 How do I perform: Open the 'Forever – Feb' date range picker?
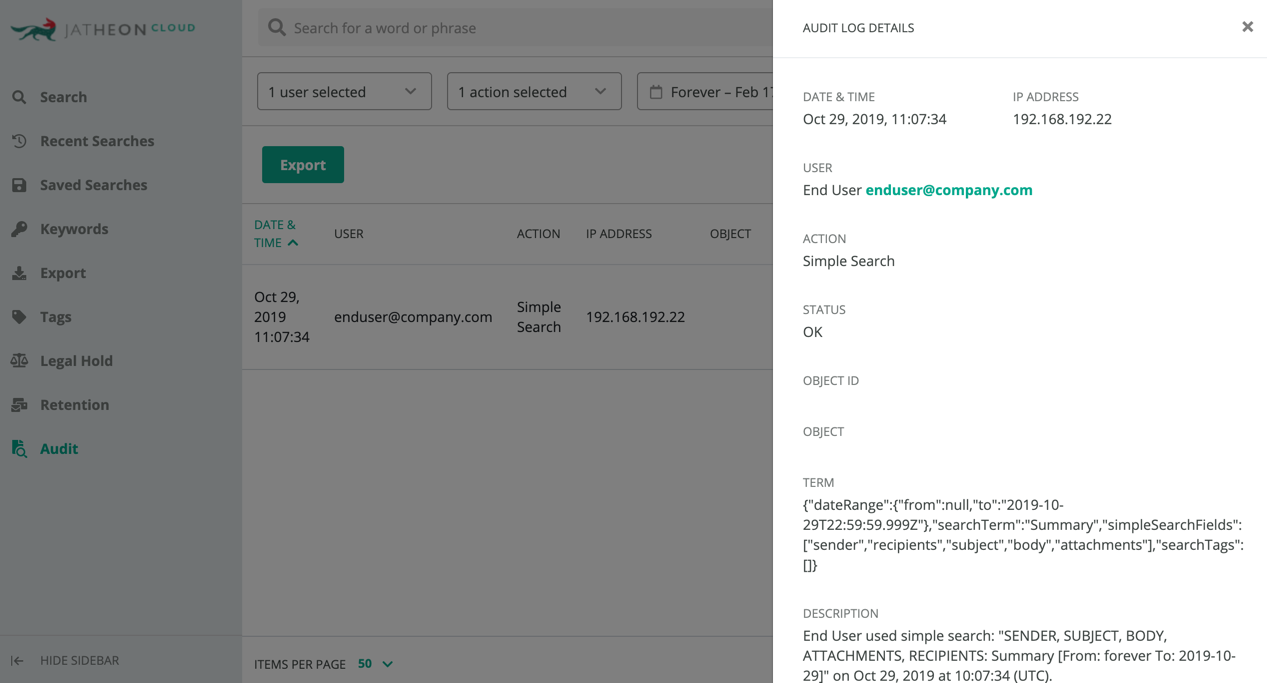coord(705,92)
